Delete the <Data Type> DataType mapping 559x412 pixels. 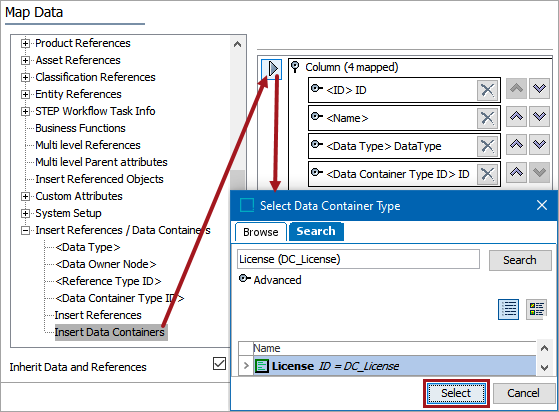tap(487, 146)
